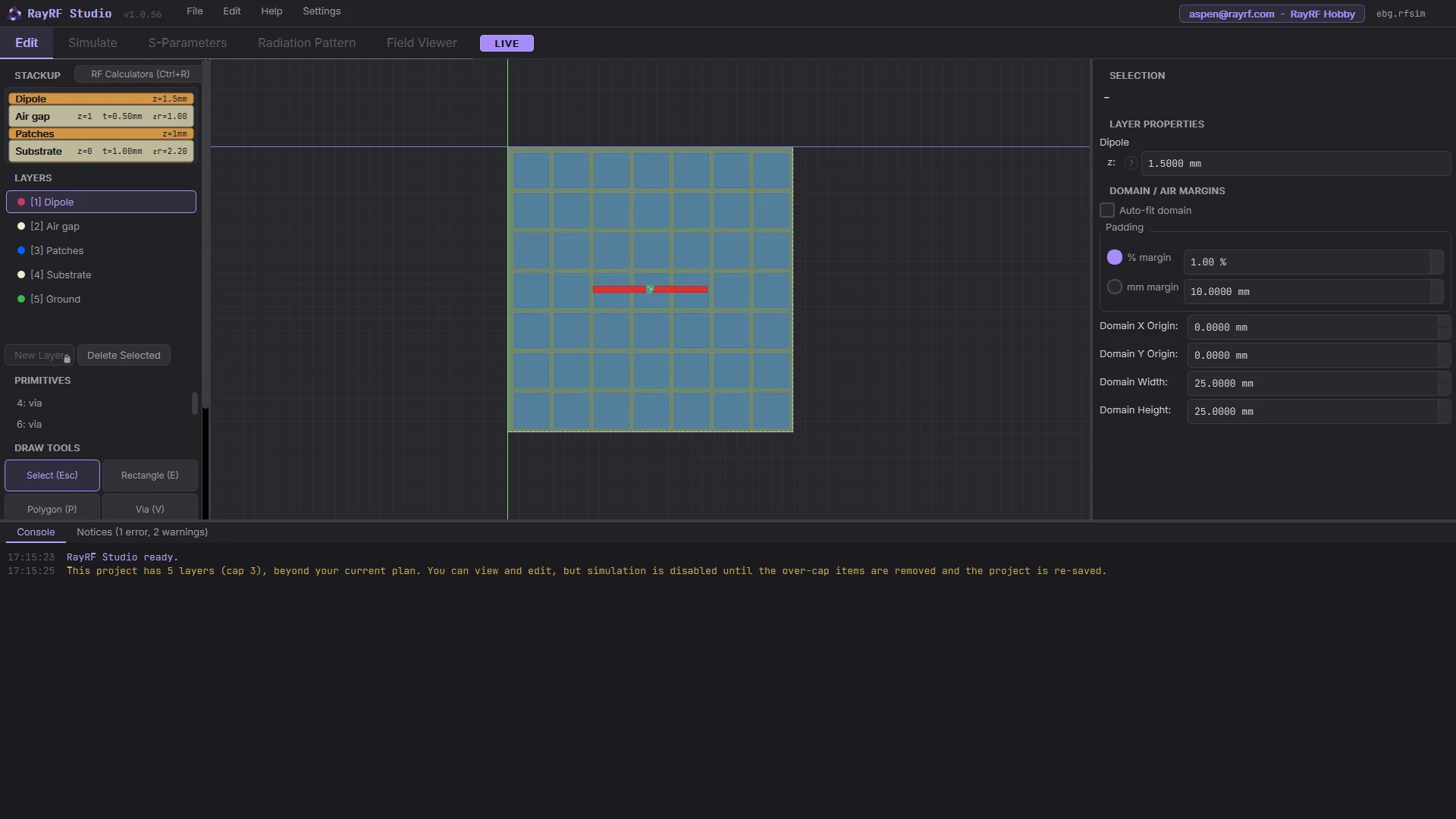The image size is (1456, 819).
Task: Activate the Via (V) draw tool
Action: 150,507
